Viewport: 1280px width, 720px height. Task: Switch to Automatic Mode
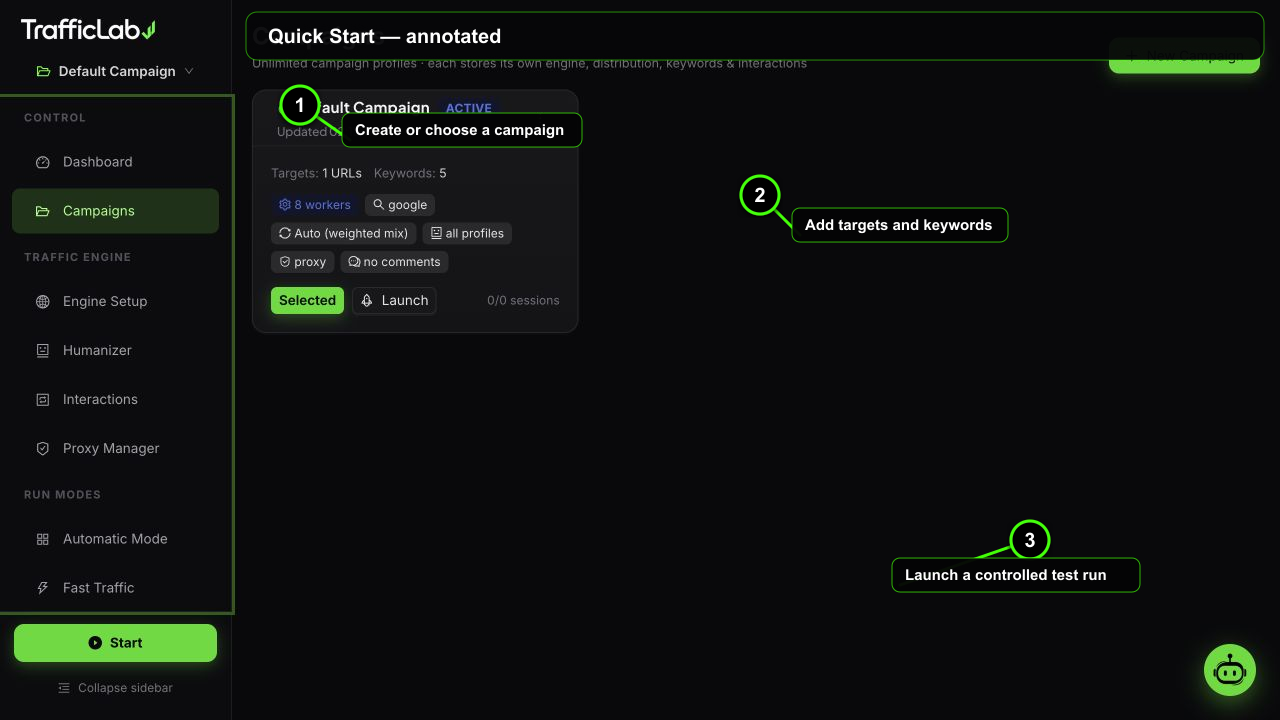115,539
